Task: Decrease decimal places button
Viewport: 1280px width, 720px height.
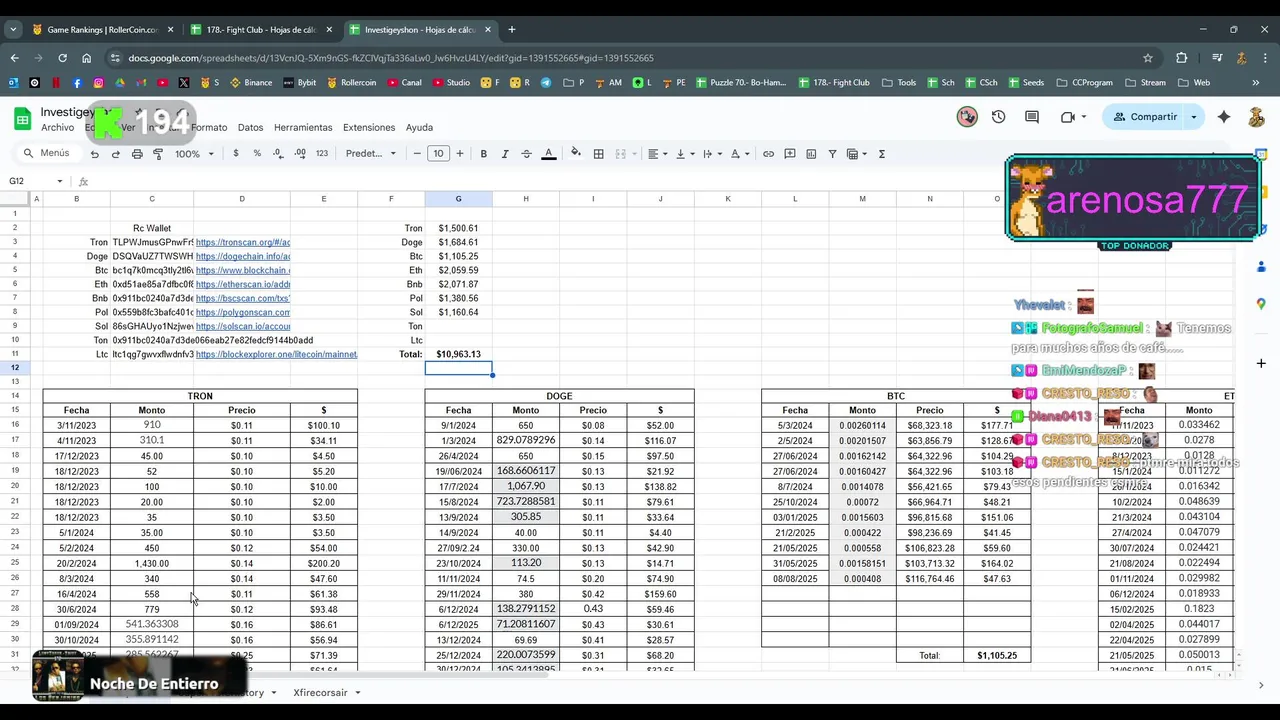Action: pos(278,154)
